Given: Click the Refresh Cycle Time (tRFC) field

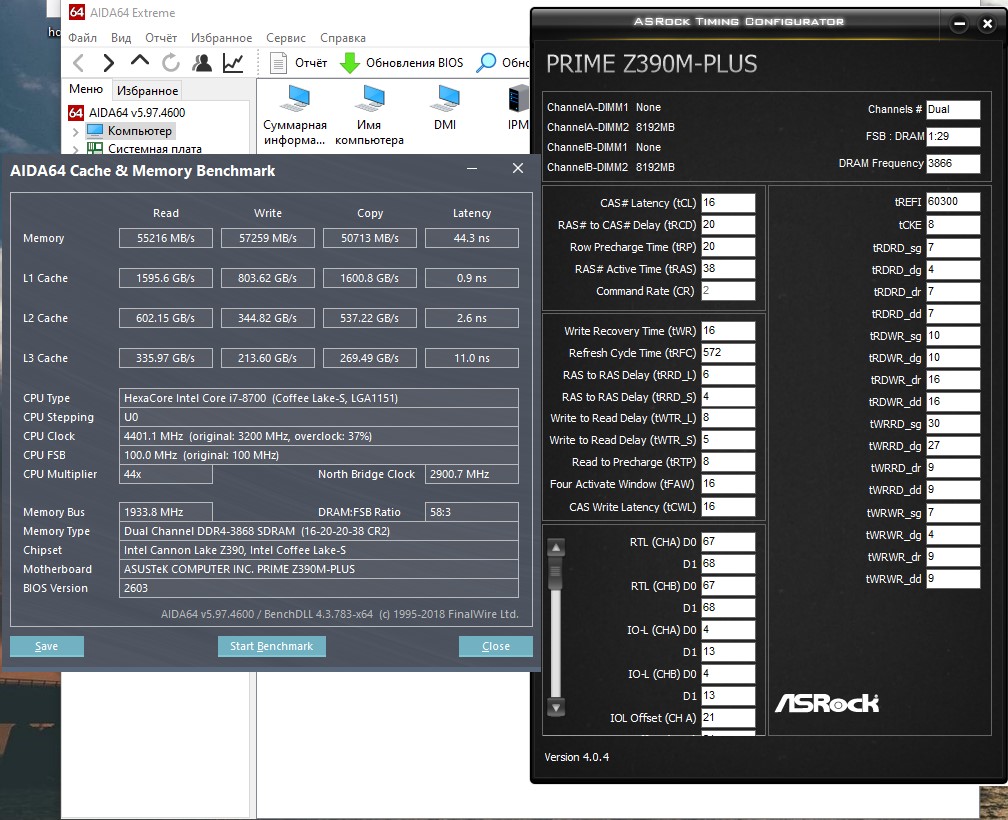Looking at the screenshot, I should pyautogui.click(x=728, y=353).
